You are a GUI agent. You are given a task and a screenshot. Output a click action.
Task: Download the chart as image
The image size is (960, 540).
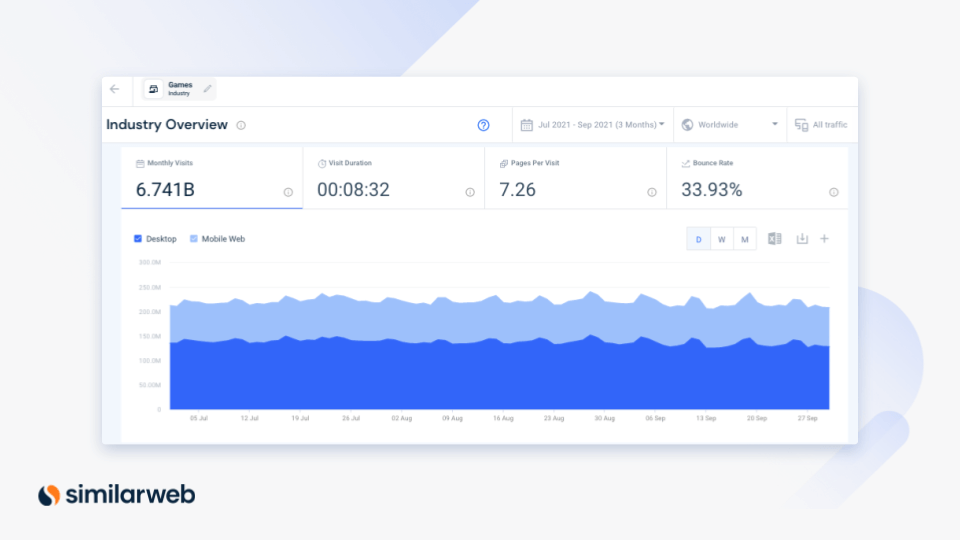click(x=802, y=239)
